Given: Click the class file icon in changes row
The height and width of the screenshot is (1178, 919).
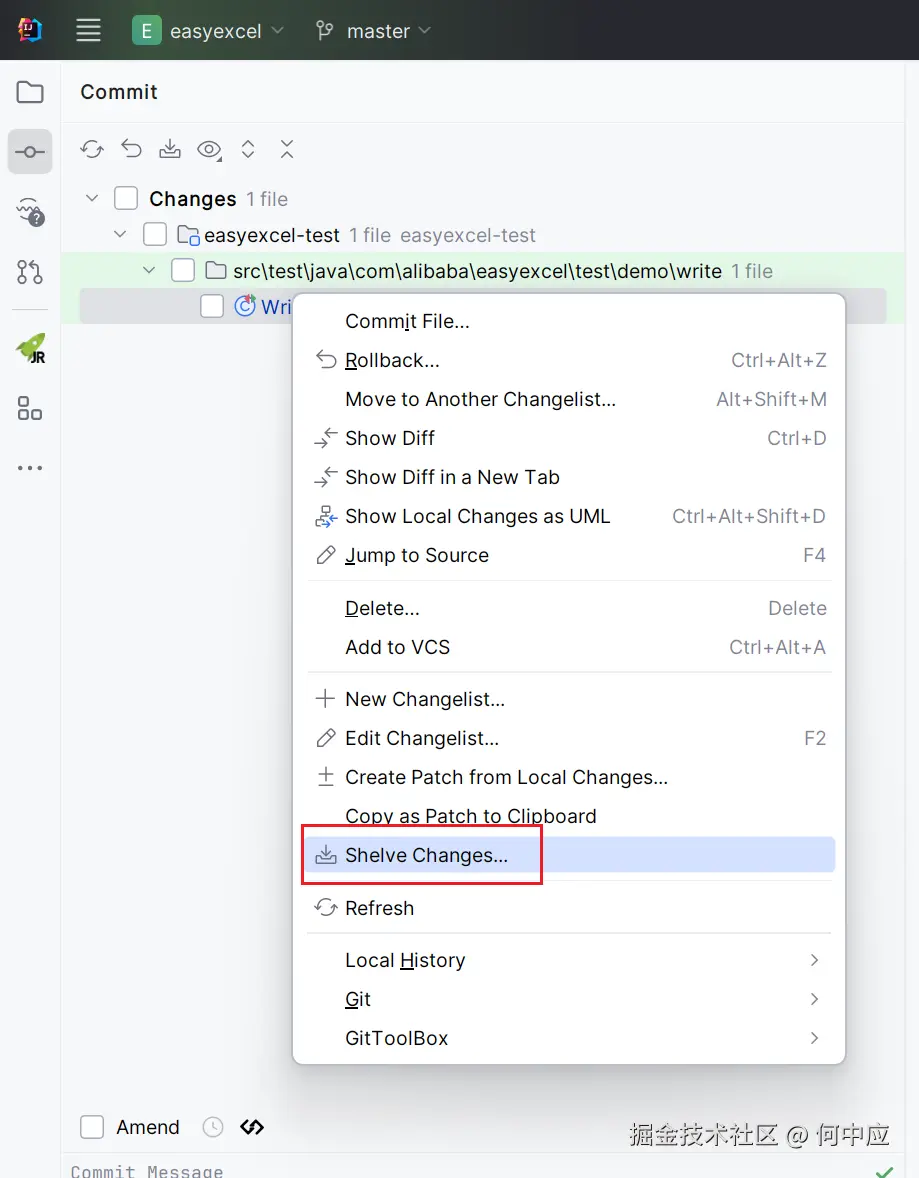Looking at the screenshot, I should click(245, 306).
